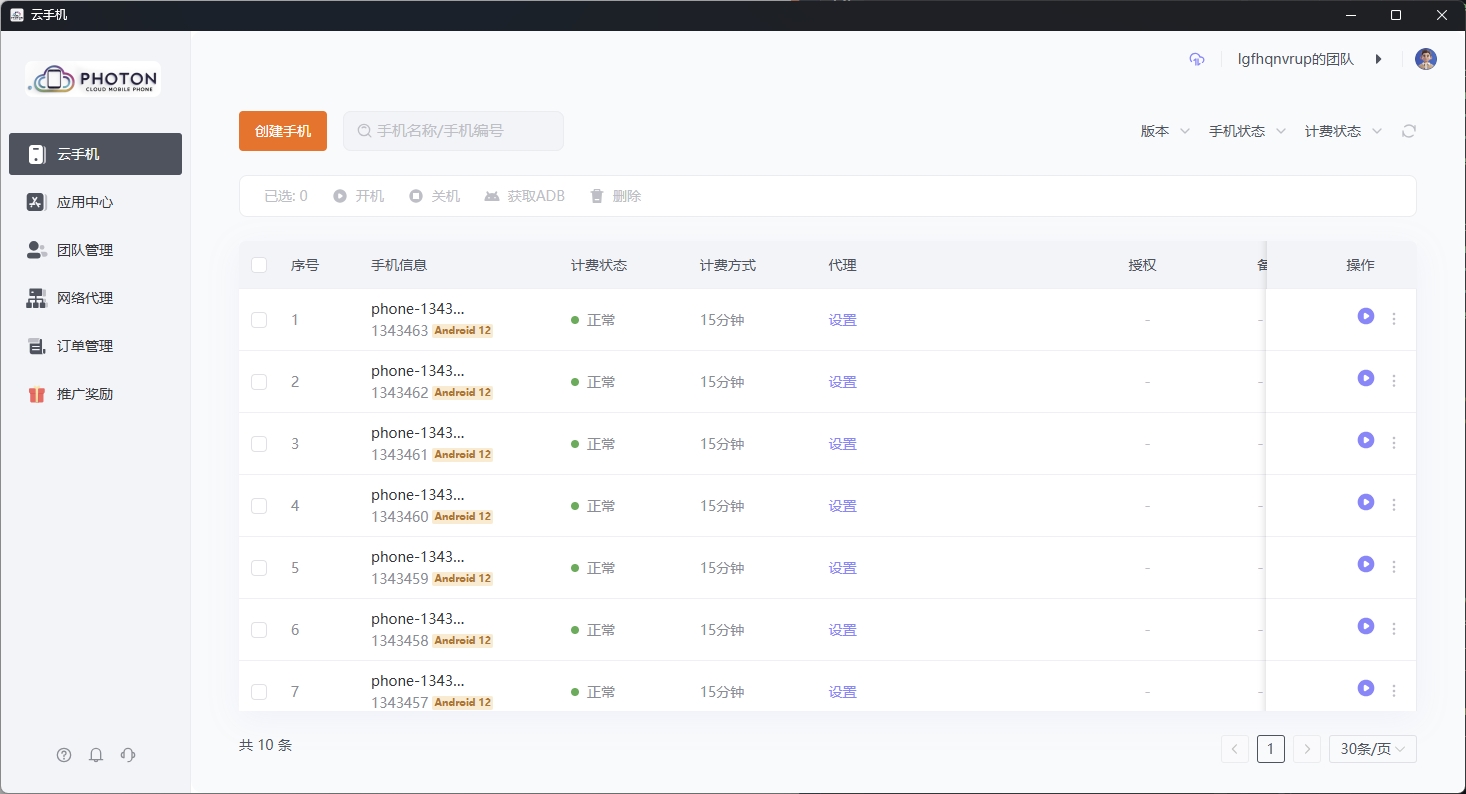Click the cloud upload icon near team name
This screenshot has width=1466, height=794.
coord(1196,59)
